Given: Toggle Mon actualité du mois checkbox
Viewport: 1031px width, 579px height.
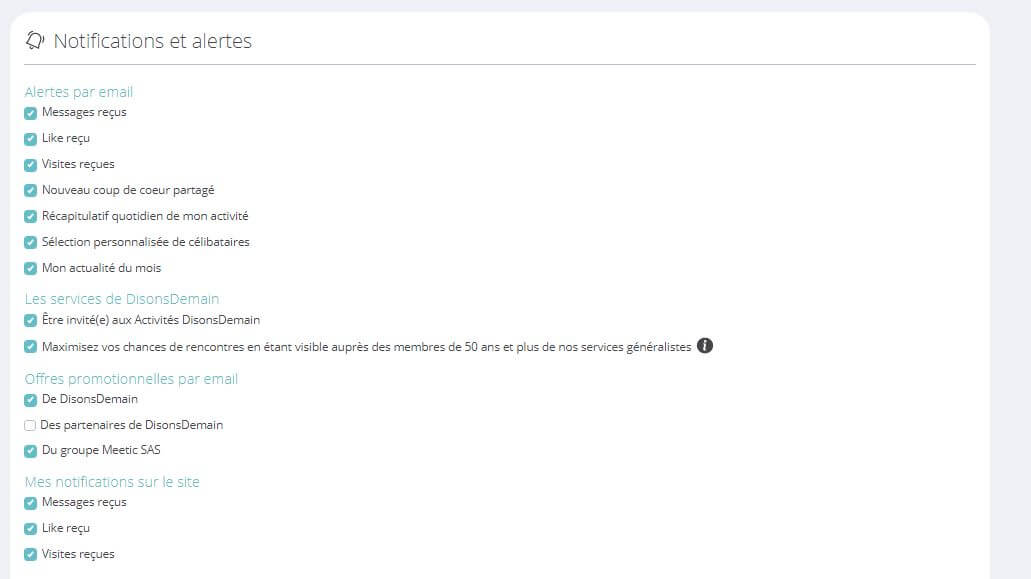Looking at the screenshot, I should [x=31, y=268].
